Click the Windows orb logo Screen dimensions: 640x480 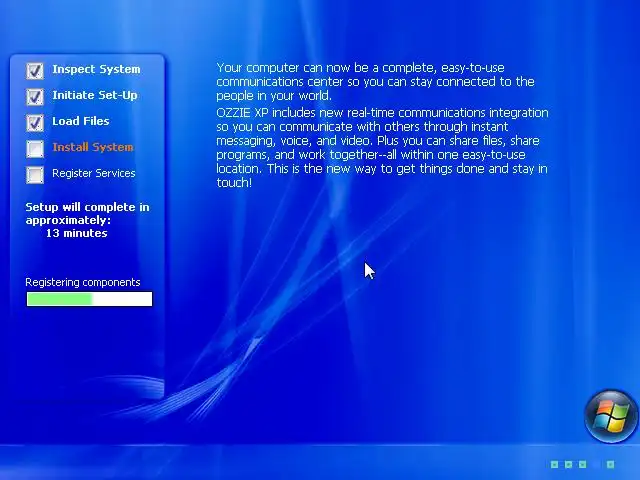611,417
